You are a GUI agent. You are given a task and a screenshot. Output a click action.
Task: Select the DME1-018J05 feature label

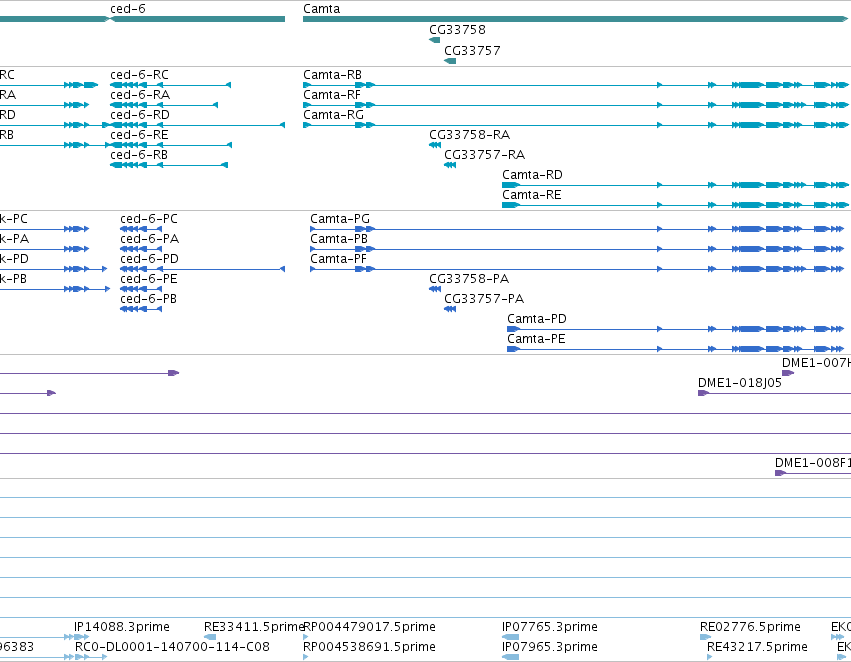coord(740,383)
